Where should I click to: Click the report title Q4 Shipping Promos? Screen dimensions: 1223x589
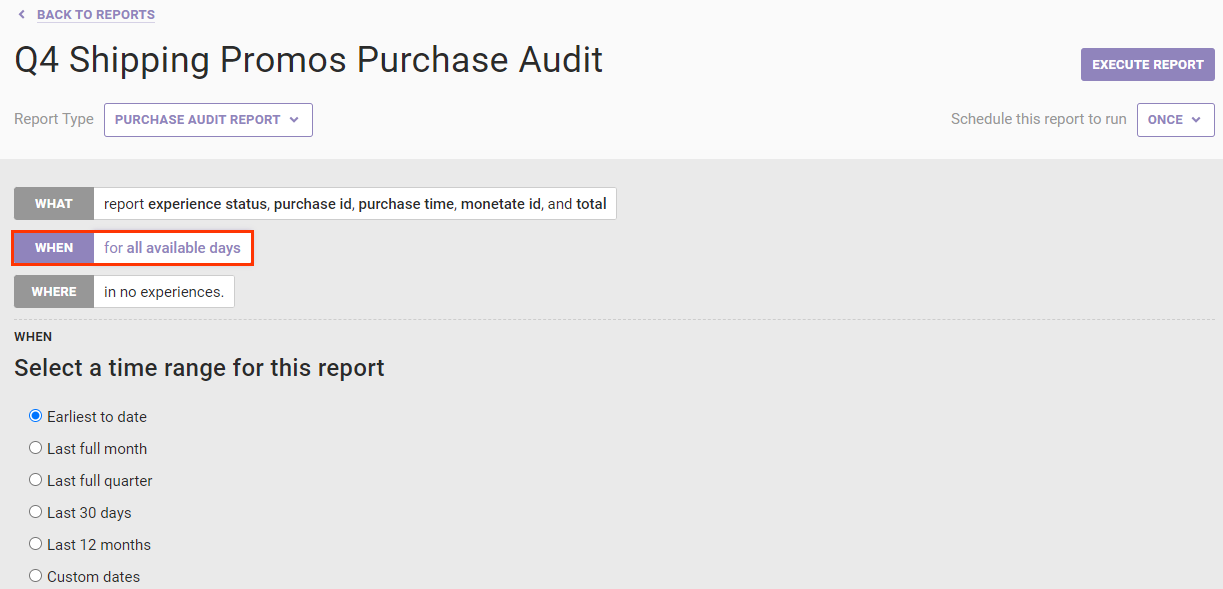308,60
